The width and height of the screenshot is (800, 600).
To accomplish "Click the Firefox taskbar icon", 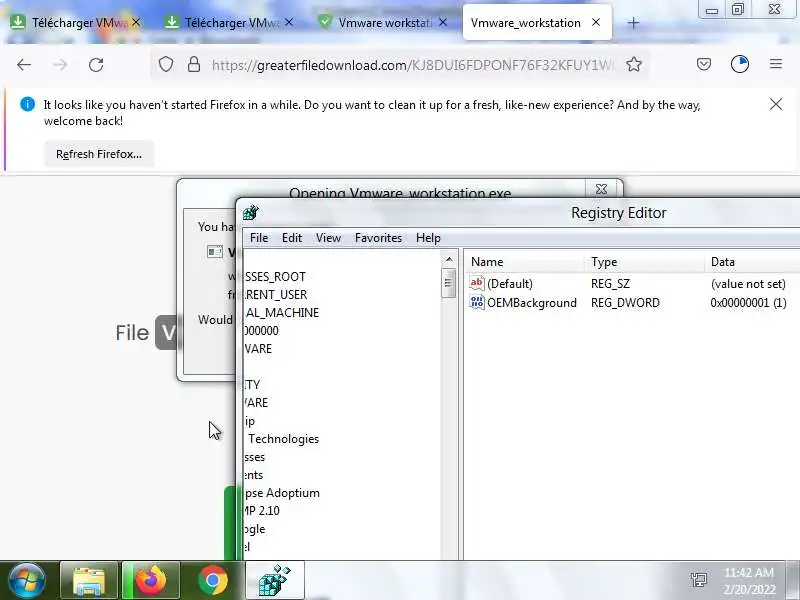I will pos(151,580).
